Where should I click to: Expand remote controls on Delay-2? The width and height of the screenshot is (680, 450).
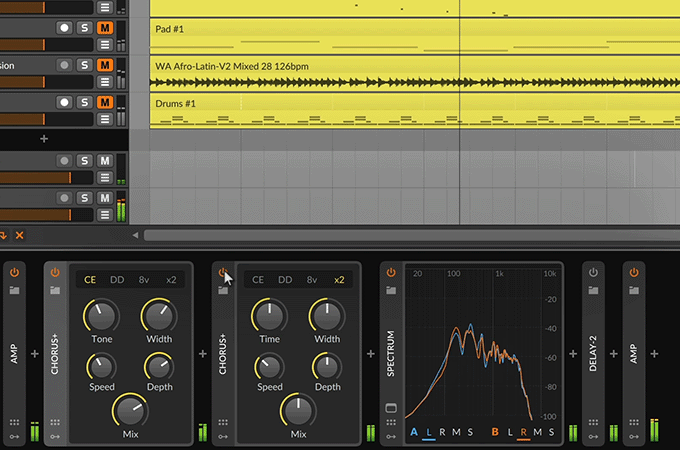[593, 422]
